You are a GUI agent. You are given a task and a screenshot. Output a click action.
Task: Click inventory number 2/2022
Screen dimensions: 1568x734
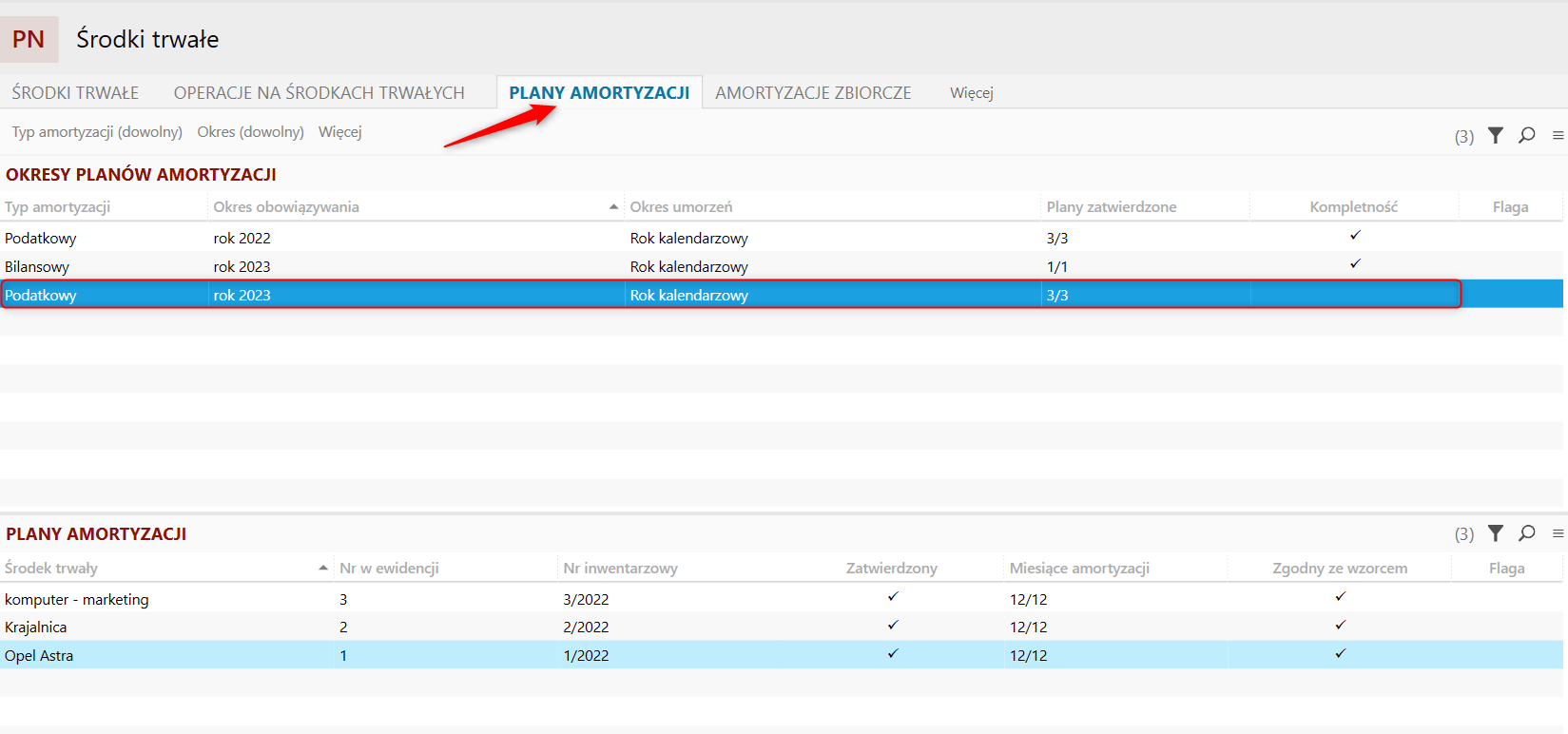pos(586,627)
